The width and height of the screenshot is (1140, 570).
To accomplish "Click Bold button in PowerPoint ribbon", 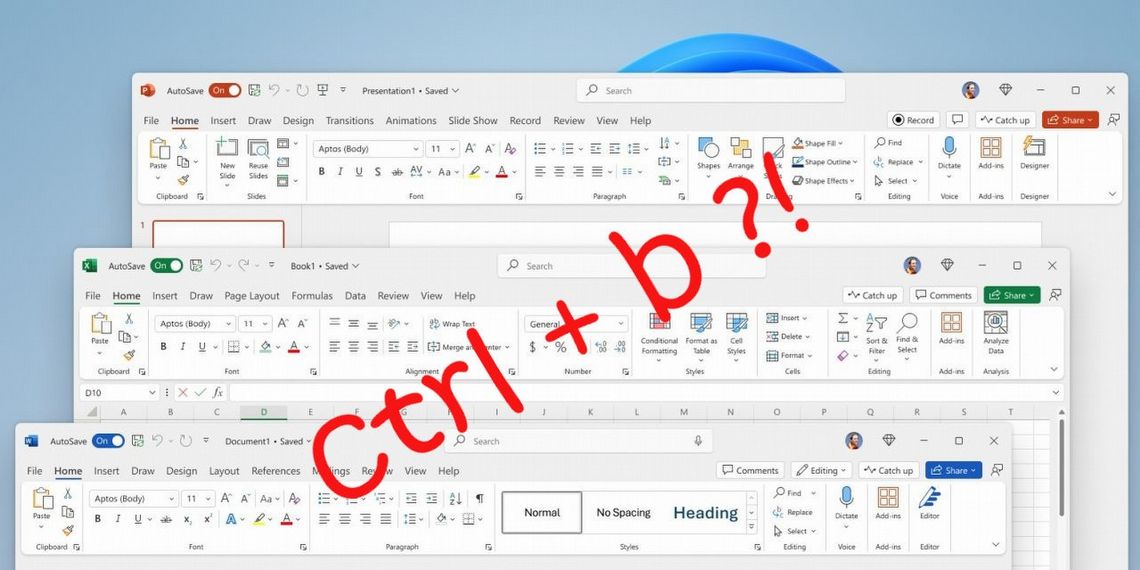I will [321, 172].
